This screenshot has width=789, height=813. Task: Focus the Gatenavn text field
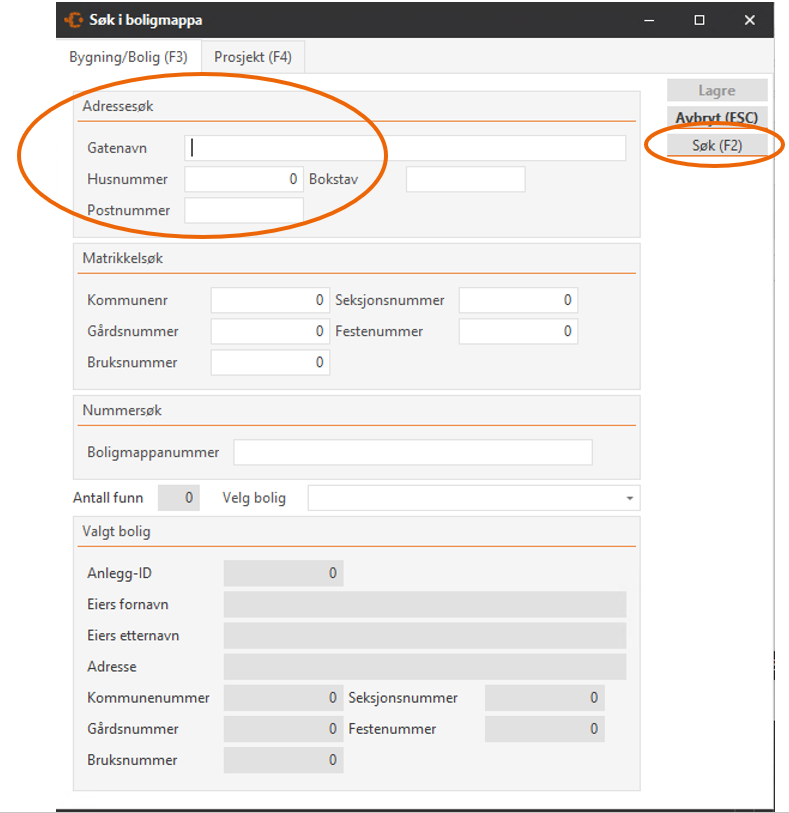pos(405,148)
